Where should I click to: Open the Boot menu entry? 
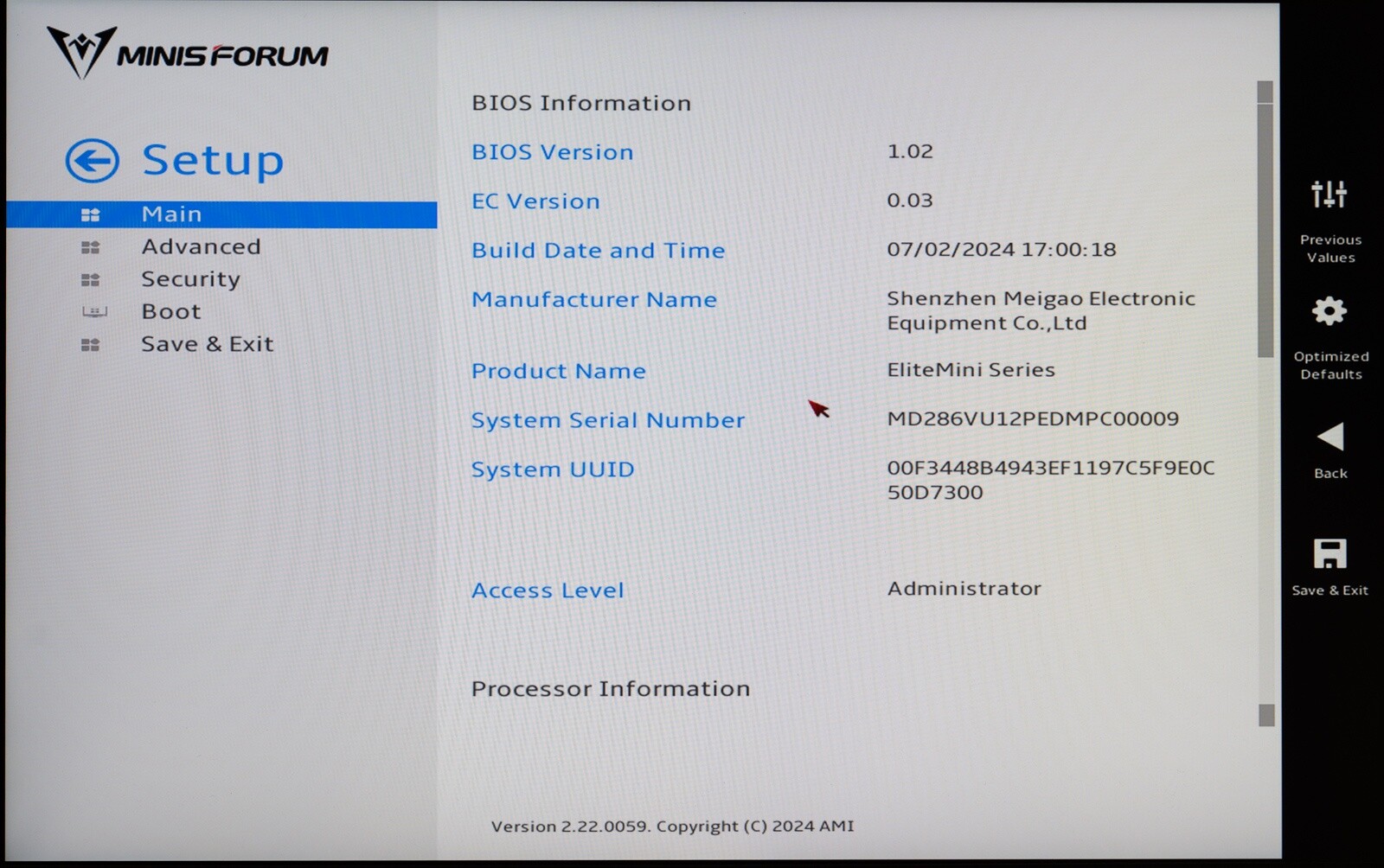170,312
